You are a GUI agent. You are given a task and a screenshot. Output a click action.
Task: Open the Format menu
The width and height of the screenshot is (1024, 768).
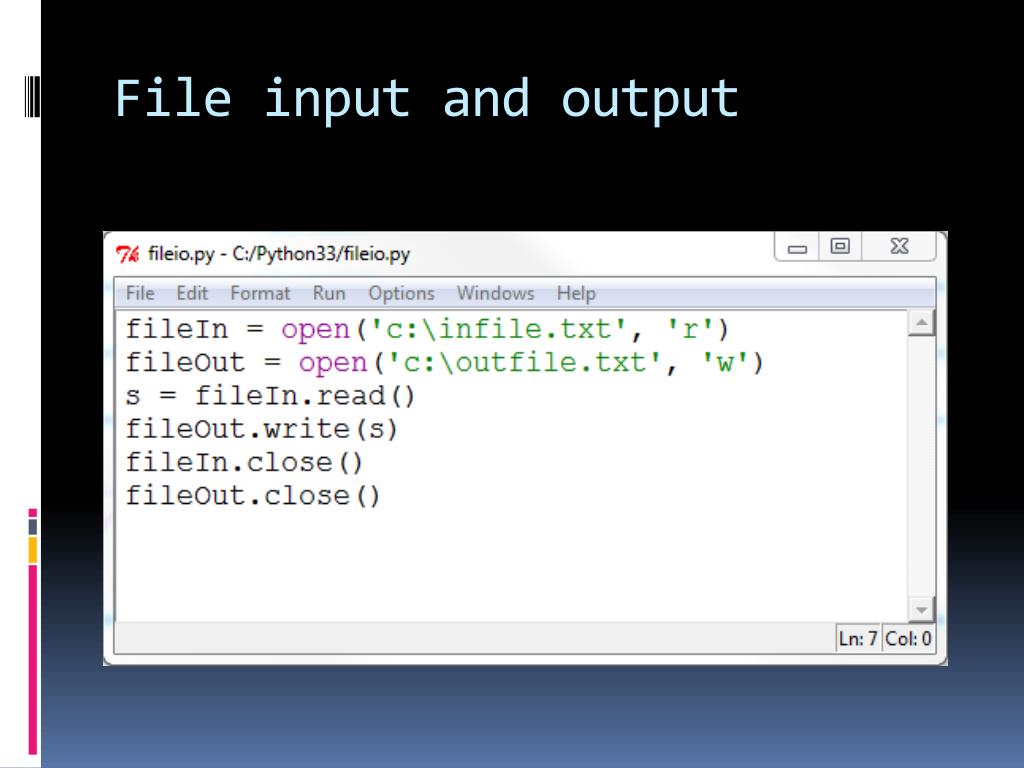coord(260,293)
